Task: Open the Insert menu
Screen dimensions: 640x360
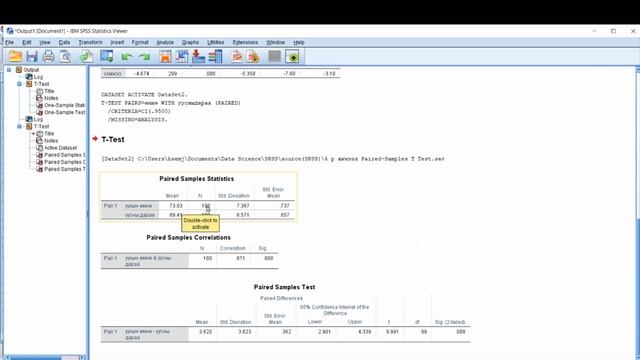Action: pos(117,42)
